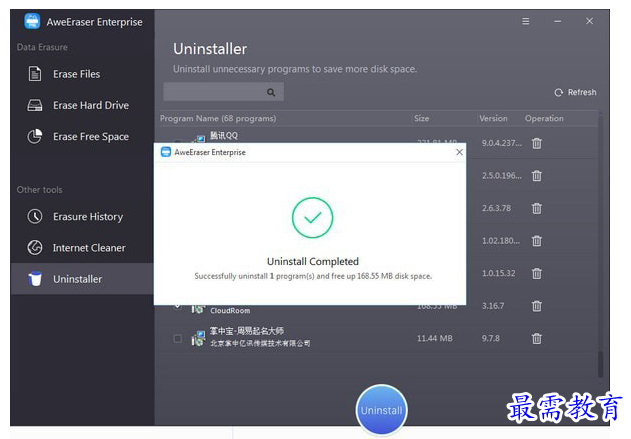This screenshot has height=439, width=631.
Task: Delete program with version 2.5.0.196
Action: 537,176
